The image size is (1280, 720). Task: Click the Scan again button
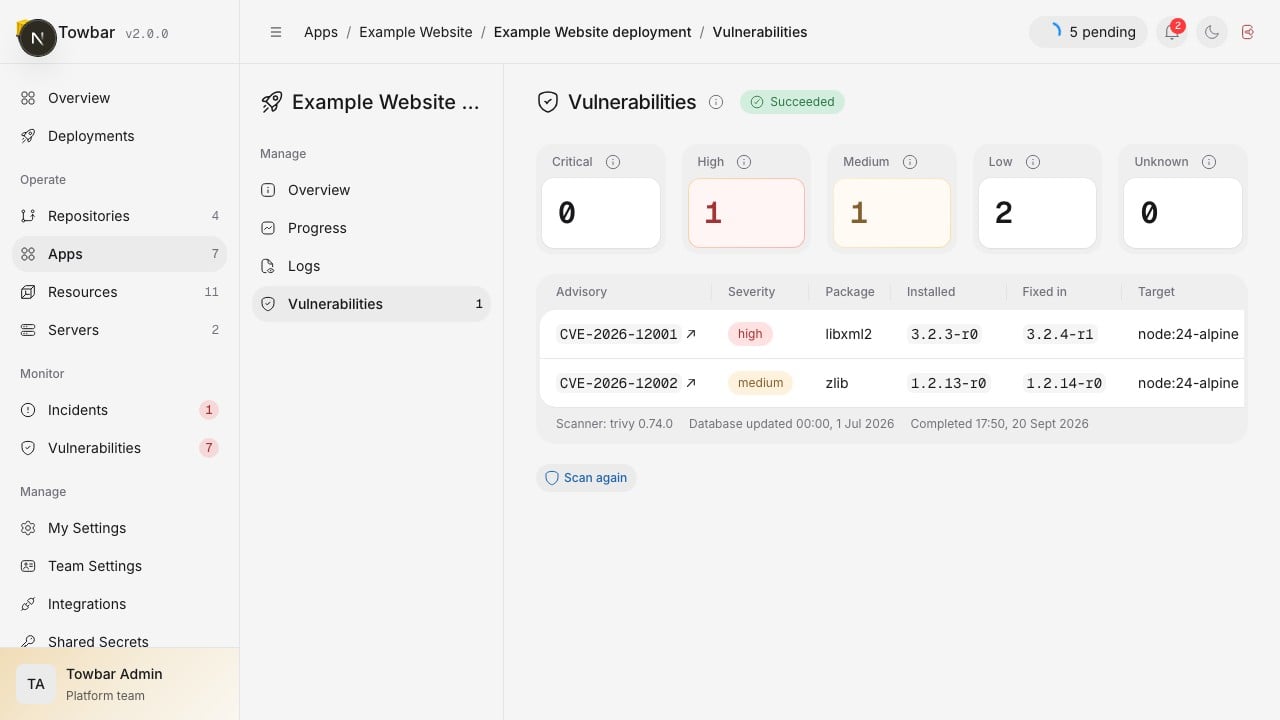(x=586, y=478)
